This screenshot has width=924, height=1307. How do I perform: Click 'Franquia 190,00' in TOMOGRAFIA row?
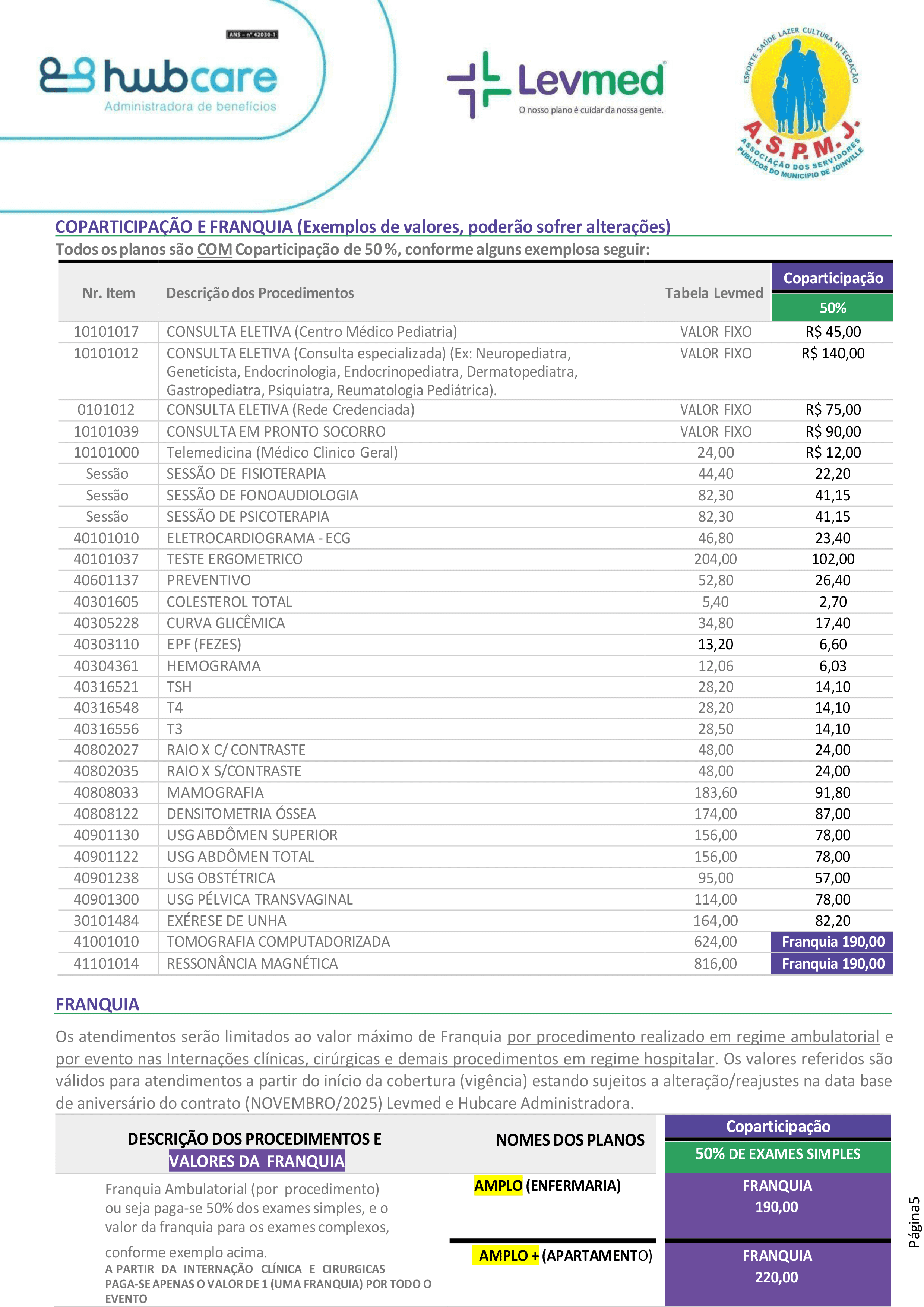832,942
